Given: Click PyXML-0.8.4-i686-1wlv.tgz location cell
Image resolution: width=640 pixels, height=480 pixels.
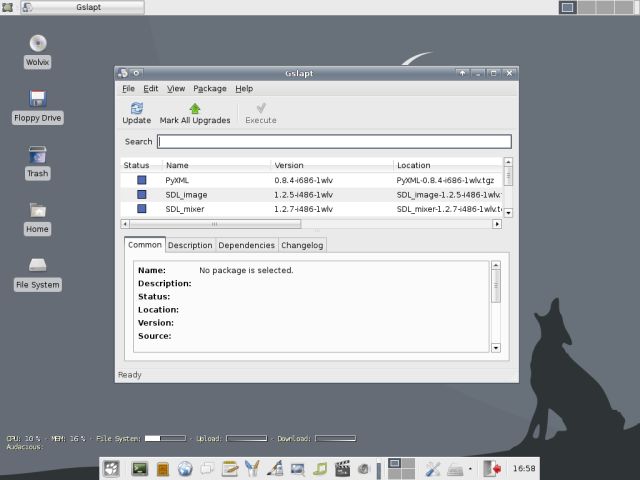Looking at the screenshot, I should click(x=445, y=180).
